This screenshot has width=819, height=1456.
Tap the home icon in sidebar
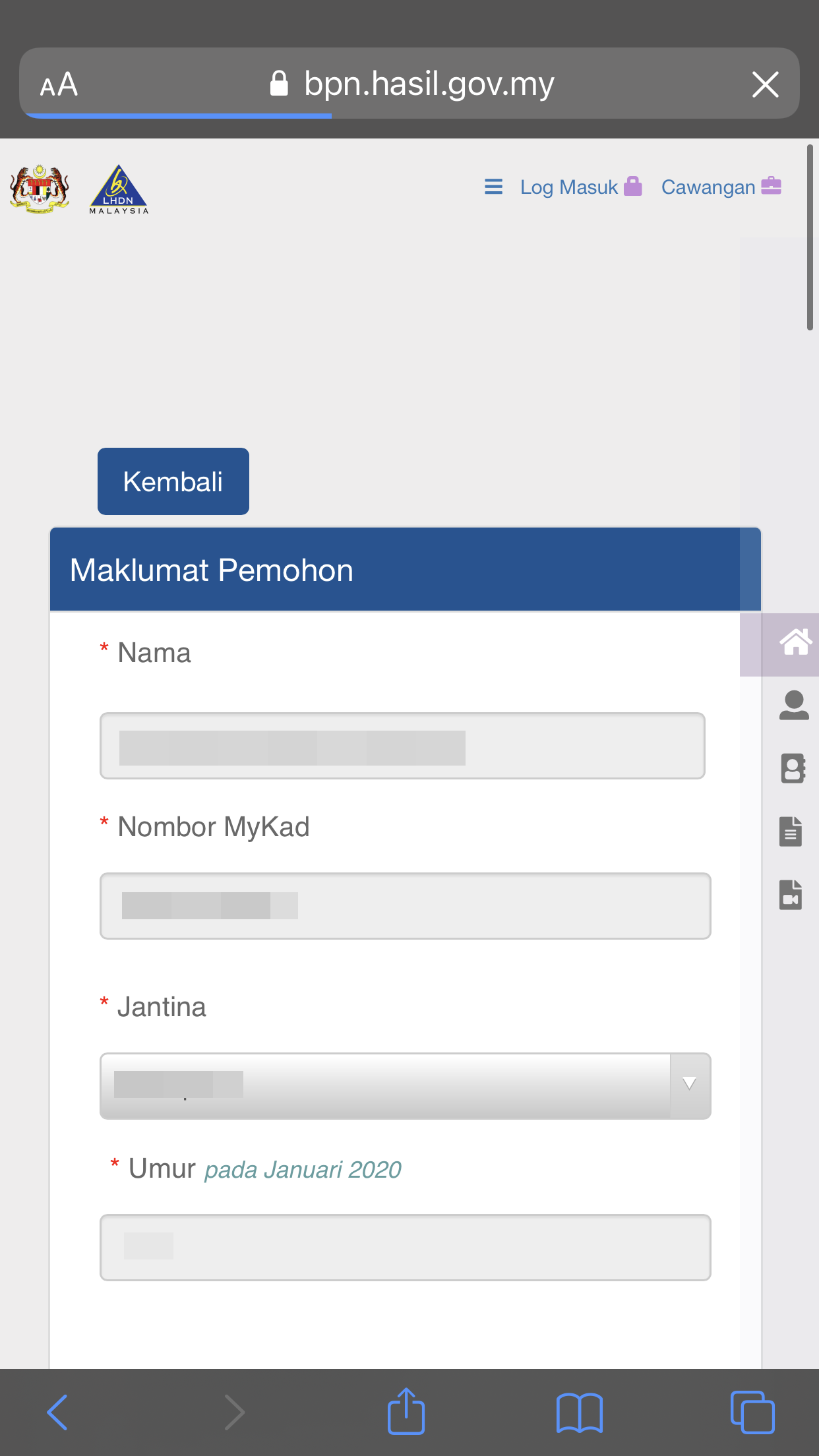795,642
